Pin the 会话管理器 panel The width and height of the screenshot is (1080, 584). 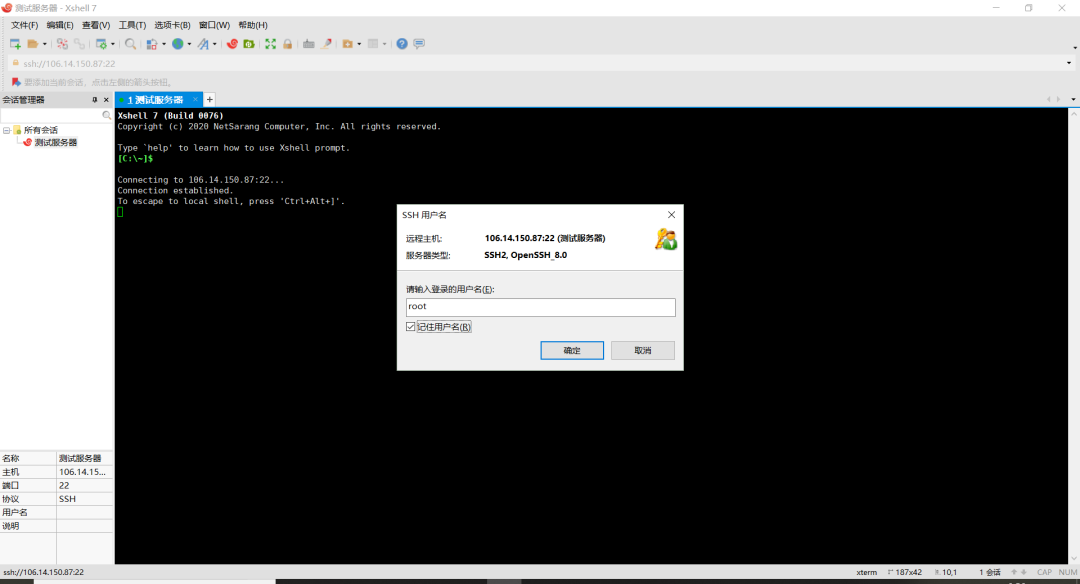[95, 100]
